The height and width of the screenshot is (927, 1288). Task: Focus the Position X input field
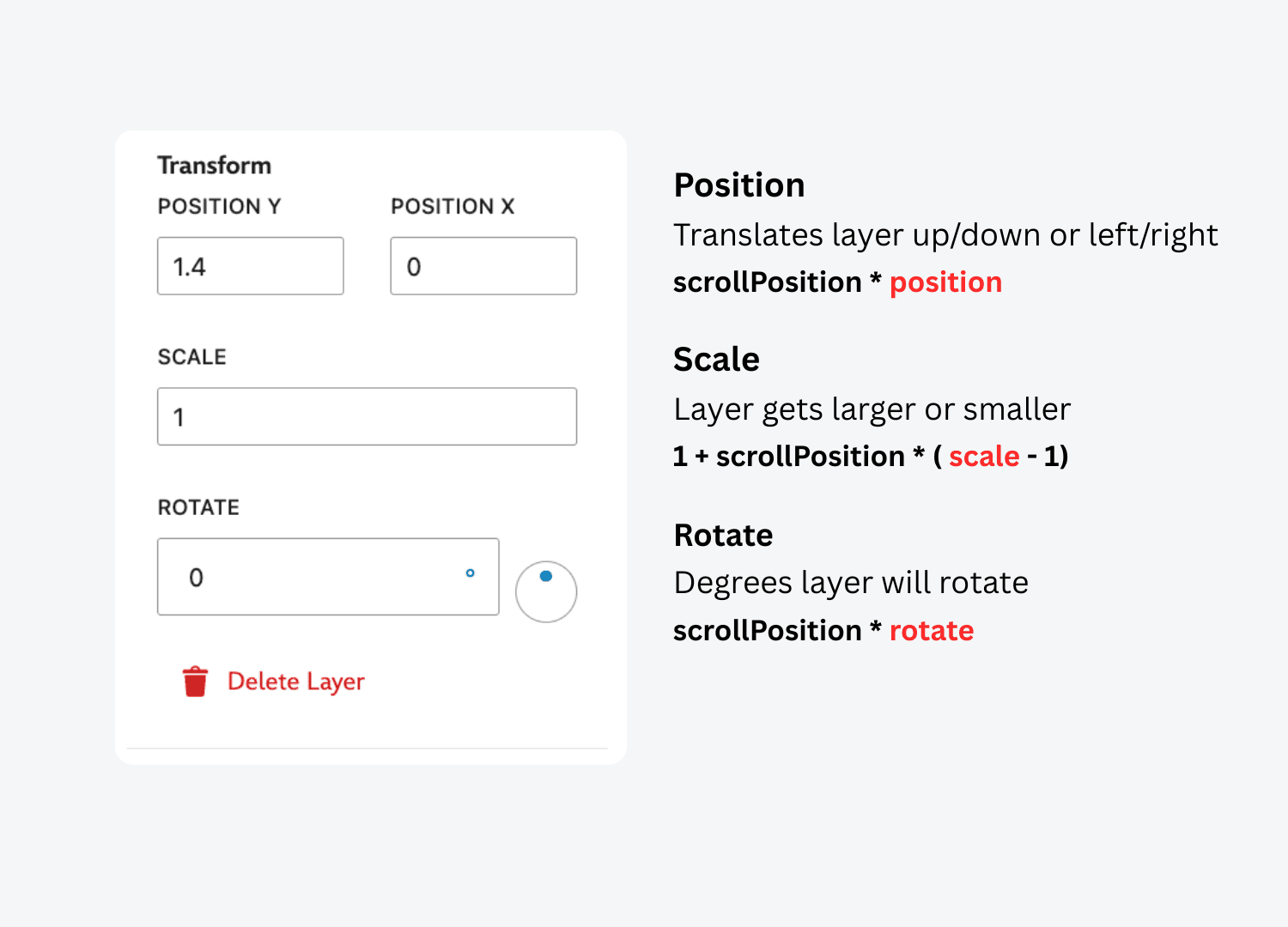point(483,266)
